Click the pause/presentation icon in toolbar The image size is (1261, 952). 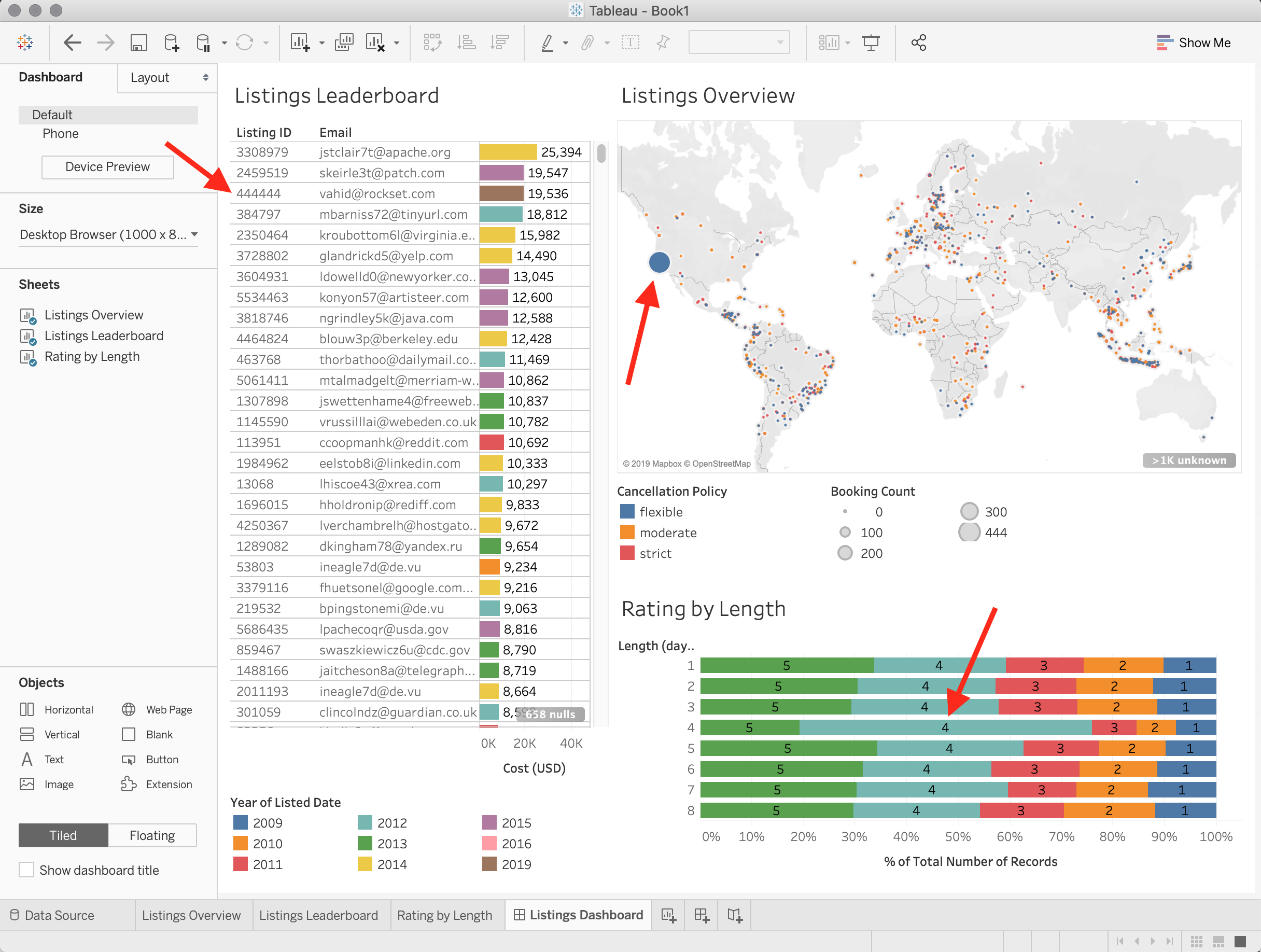pyautogui.click(x=873, y=43)
